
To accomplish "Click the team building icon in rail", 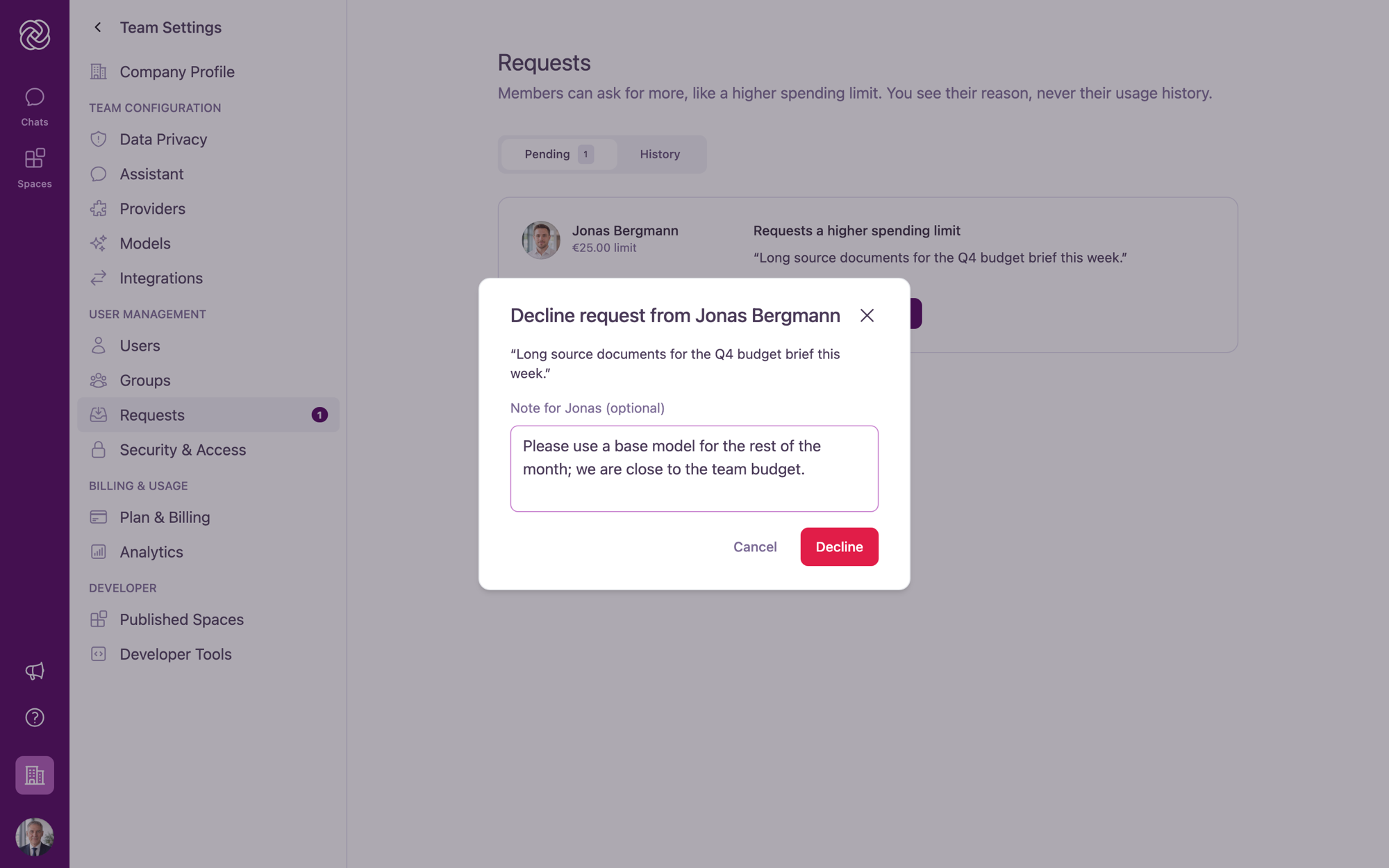I will 35,775.
